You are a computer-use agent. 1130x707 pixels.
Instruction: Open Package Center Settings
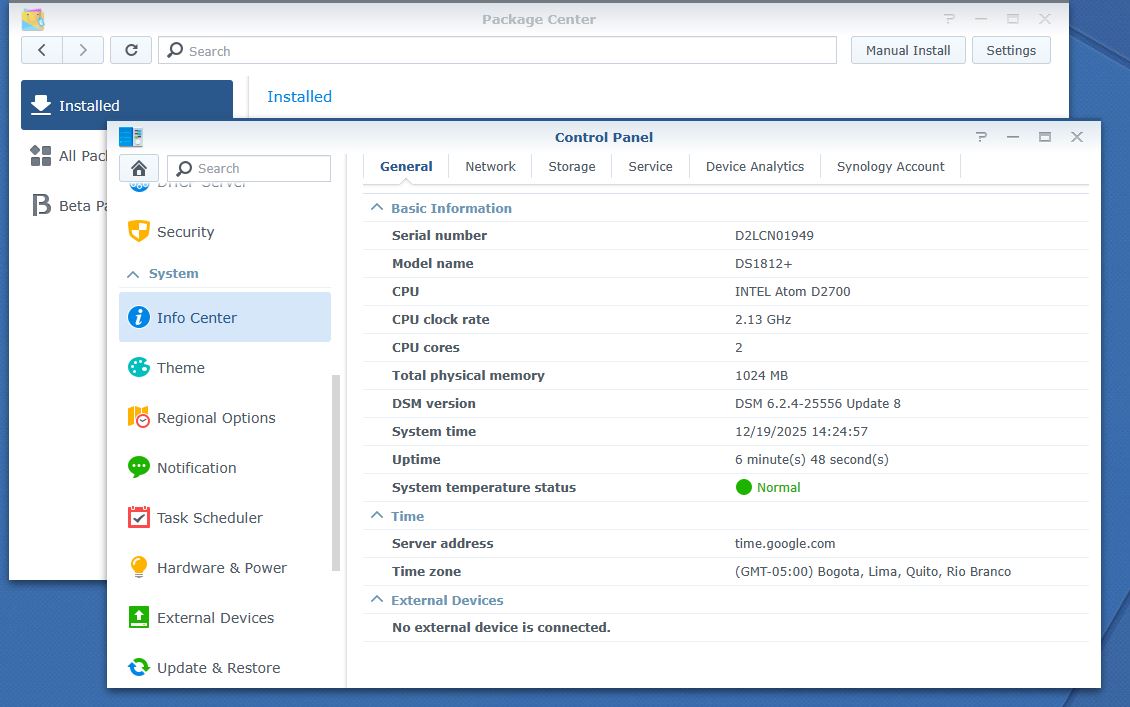[x=1010, y=49]
